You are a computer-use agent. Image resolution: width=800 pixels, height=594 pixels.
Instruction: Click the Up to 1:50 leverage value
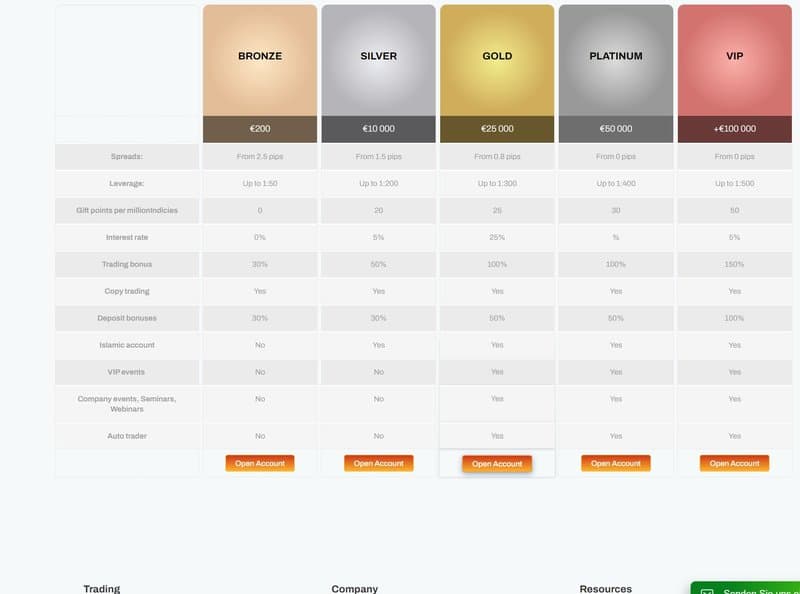[x=260, y=184]
